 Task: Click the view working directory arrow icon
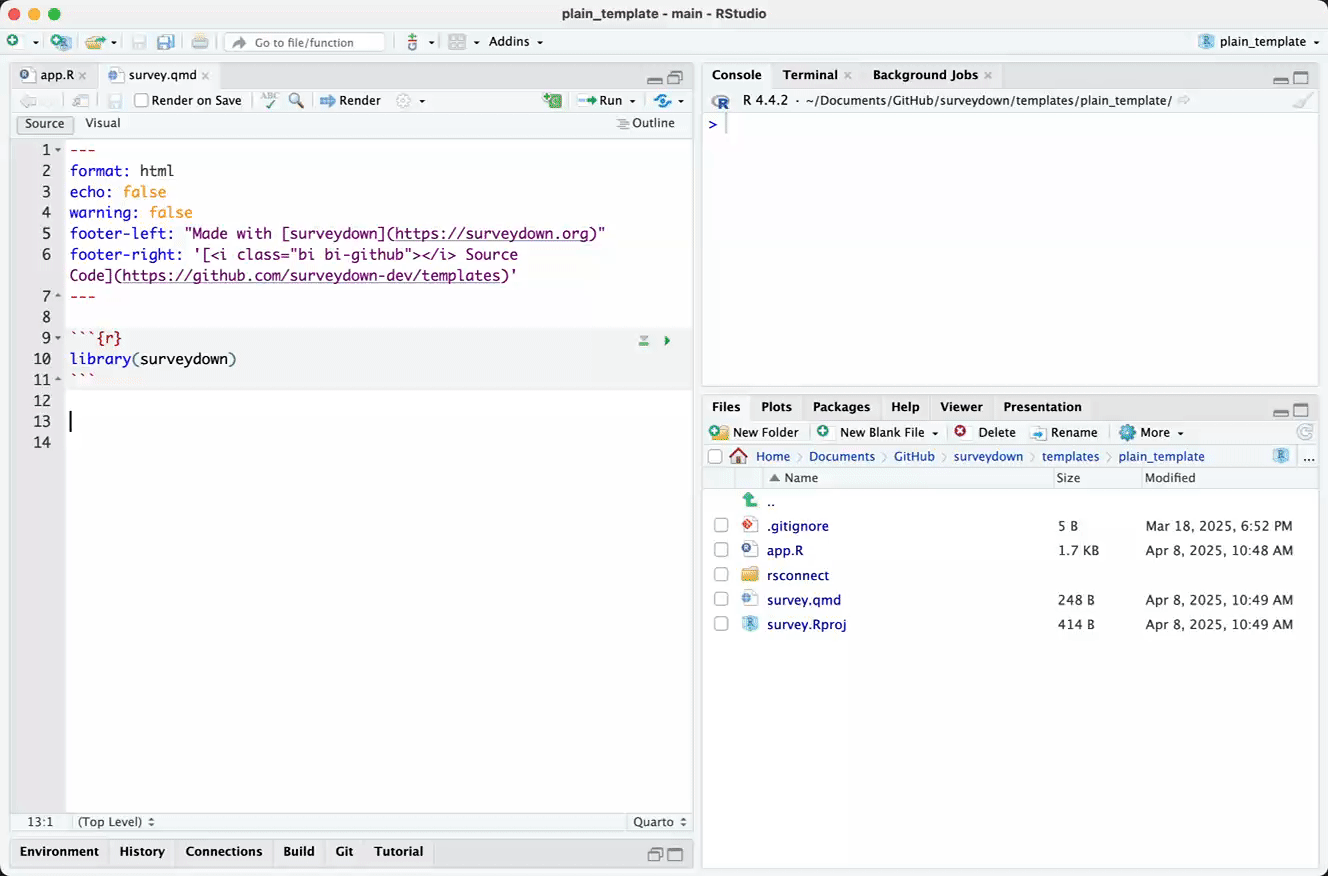click(x=1184, y=100)
